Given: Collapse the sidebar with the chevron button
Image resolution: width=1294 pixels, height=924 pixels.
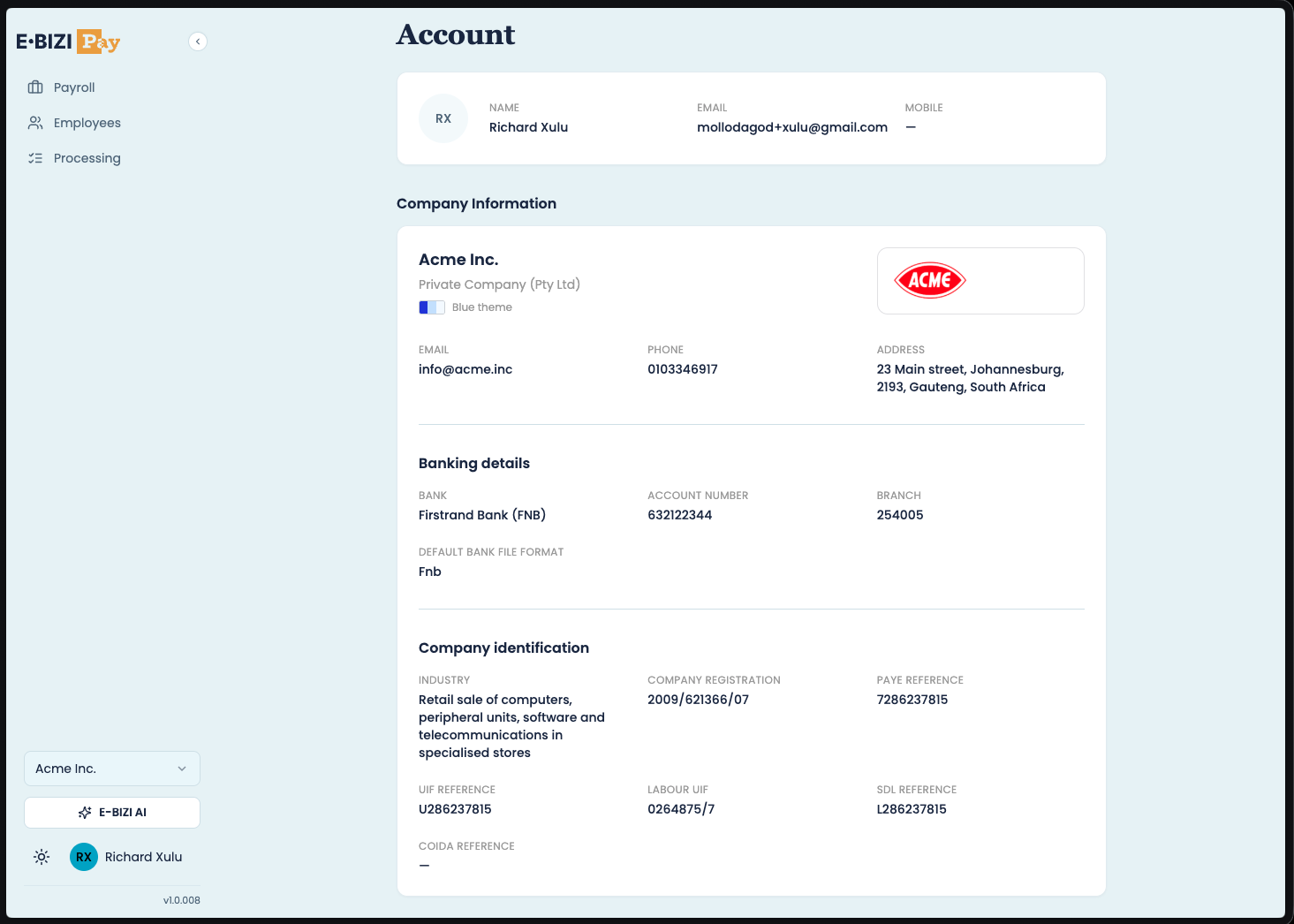Looking at the screenshot, I should pyautogui.click(x=198, y=42).
